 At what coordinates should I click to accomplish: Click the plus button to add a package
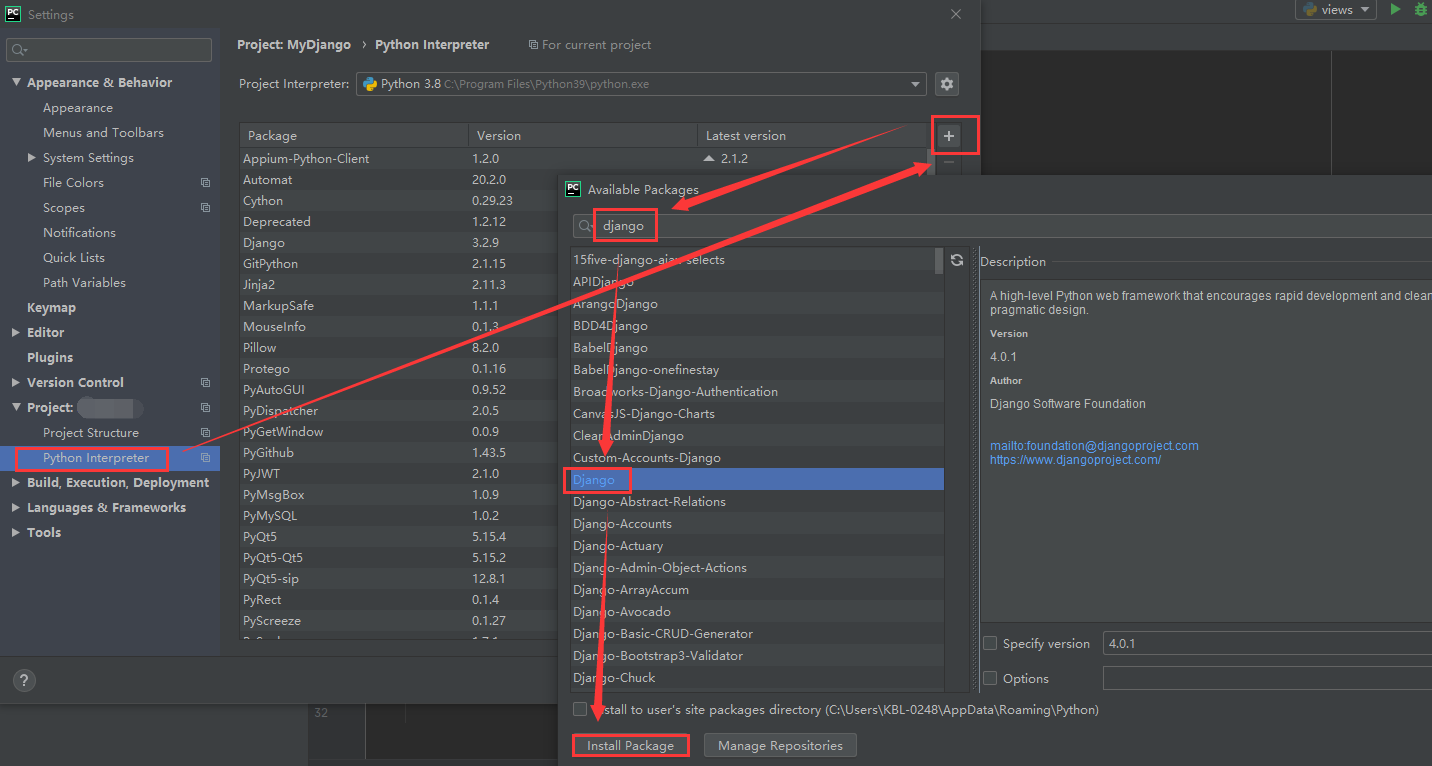click(949, 135)
